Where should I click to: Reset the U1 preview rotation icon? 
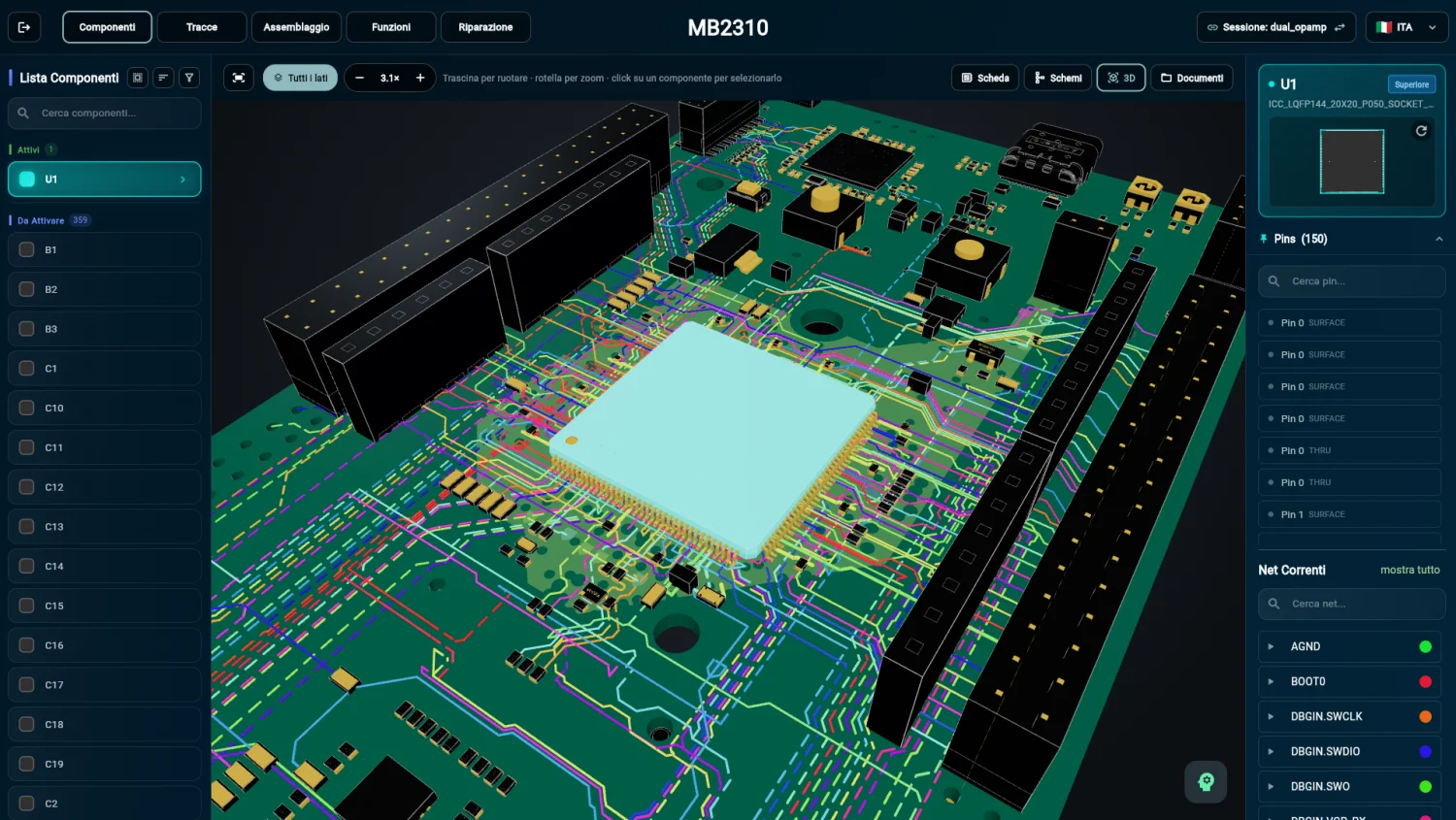(1421, 131)
